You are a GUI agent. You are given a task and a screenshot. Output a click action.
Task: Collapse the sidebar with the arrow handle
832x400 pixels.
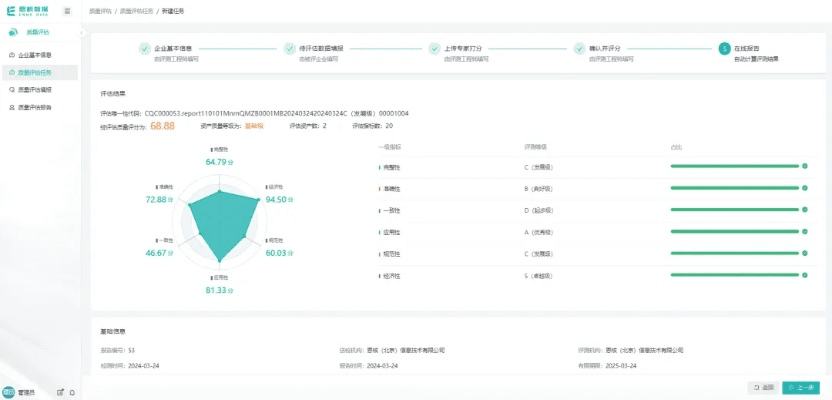(81, 33)
